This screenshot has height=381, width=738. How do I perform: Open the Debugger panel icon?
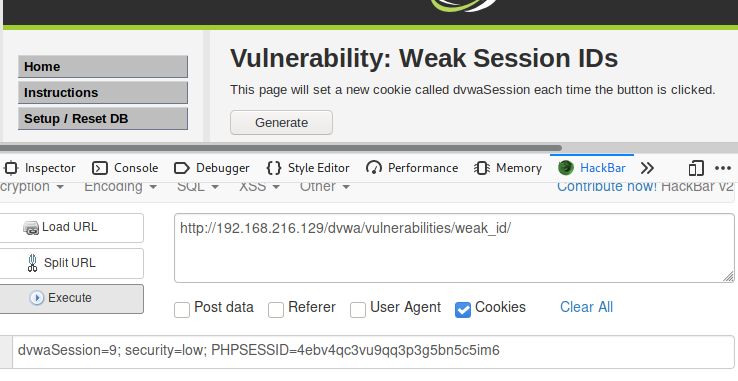coord(182,168)
